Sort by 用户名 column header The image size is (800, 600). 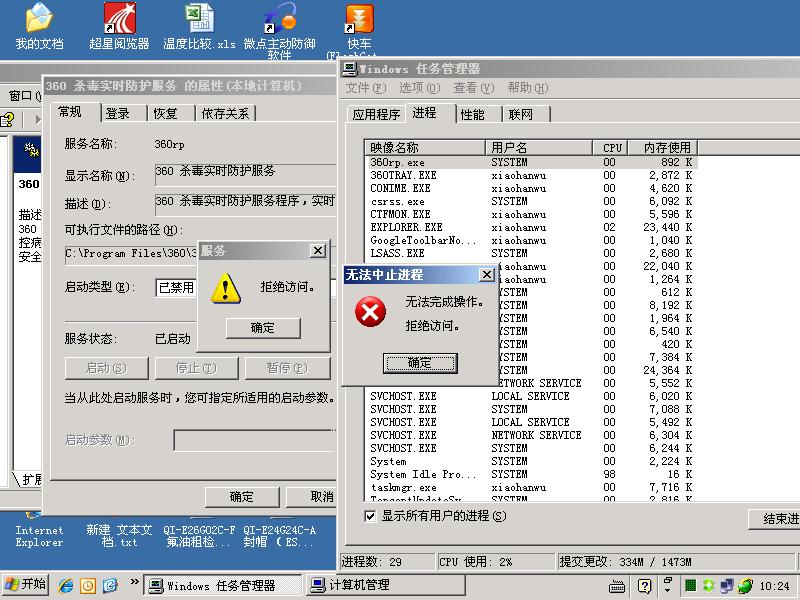tap(539, 147)
